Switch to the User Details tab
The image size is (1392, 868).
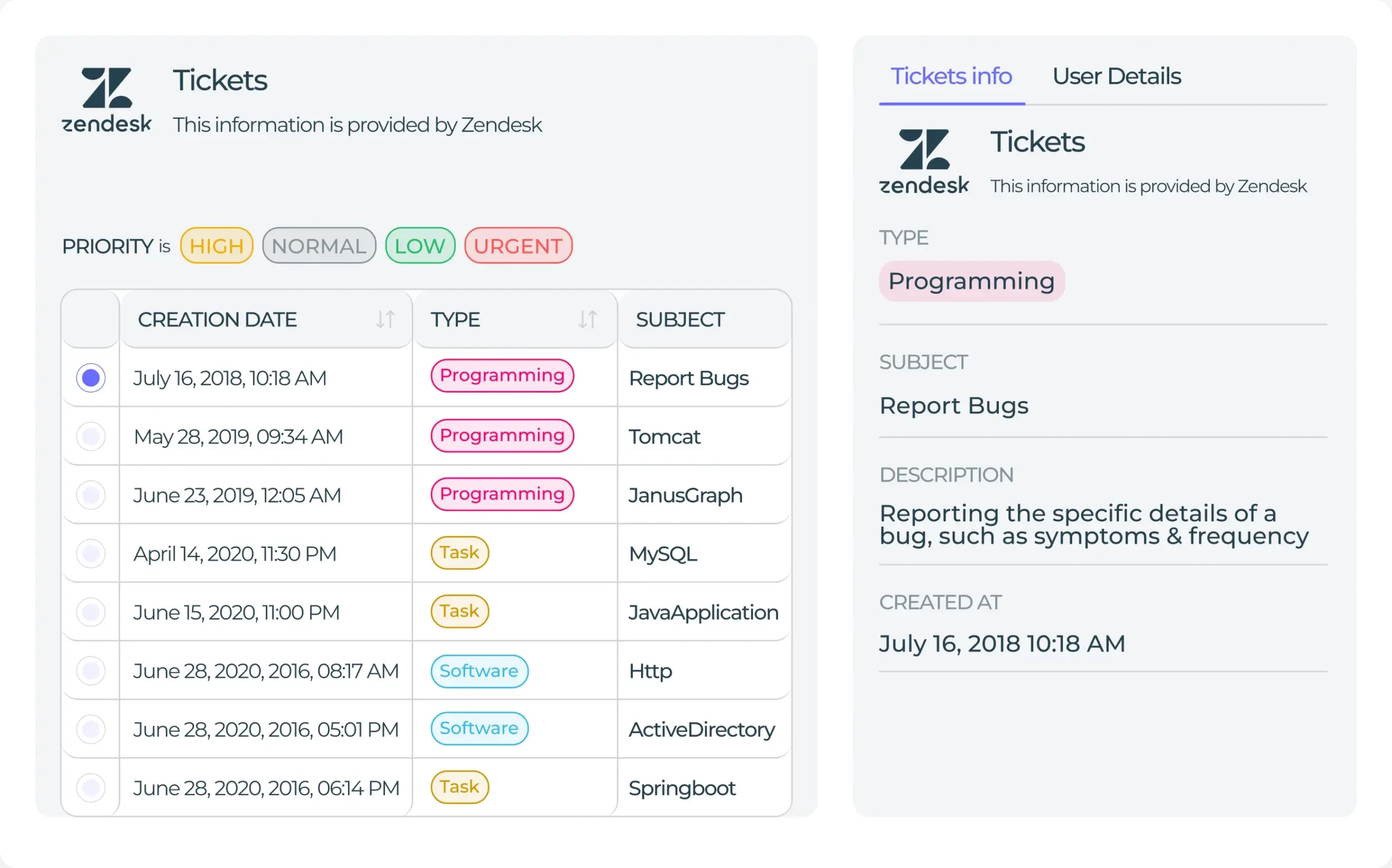pyautogui.click(x=1116, y=76)
